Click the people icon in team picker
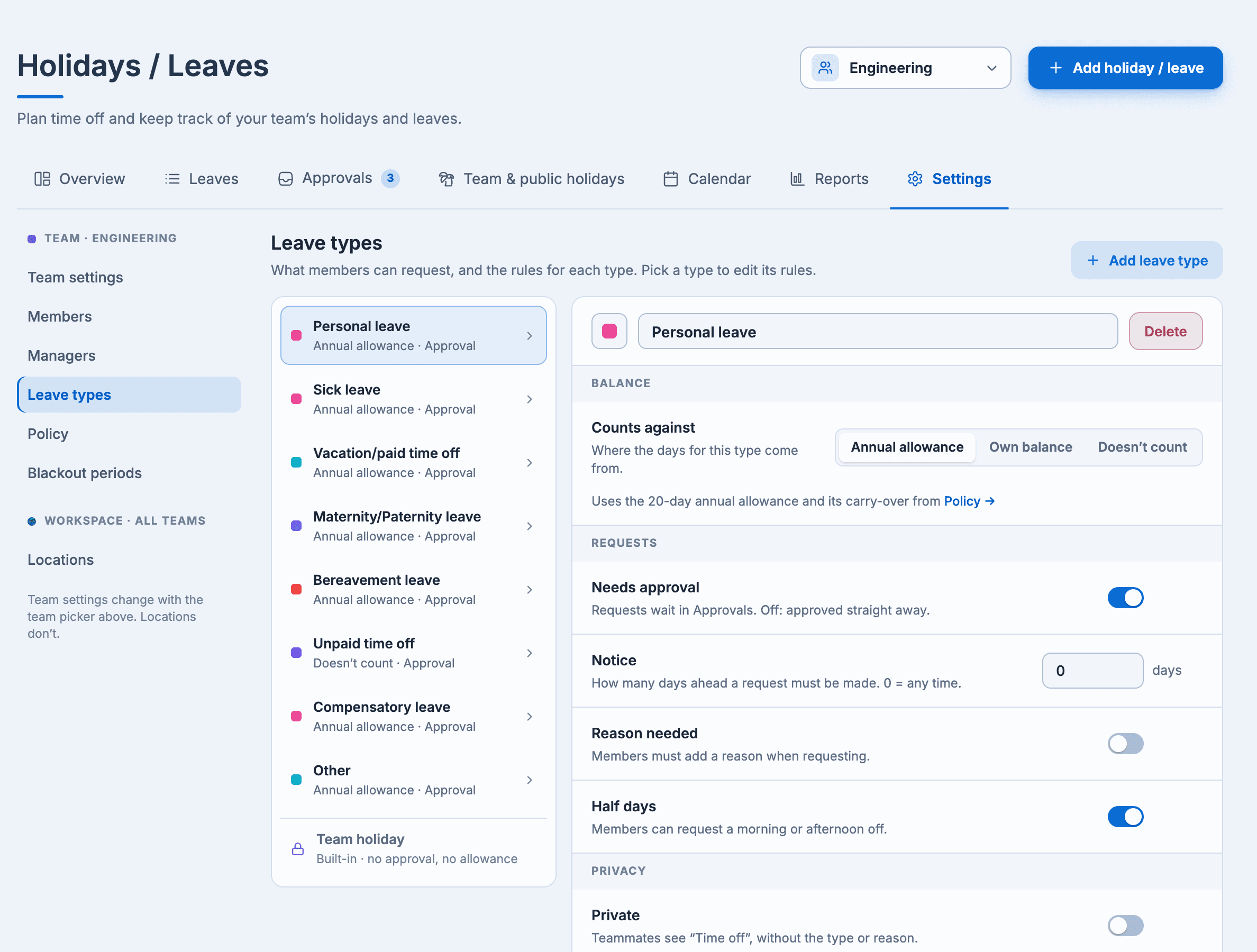1257x952 pixels. [x=825, y=68]
